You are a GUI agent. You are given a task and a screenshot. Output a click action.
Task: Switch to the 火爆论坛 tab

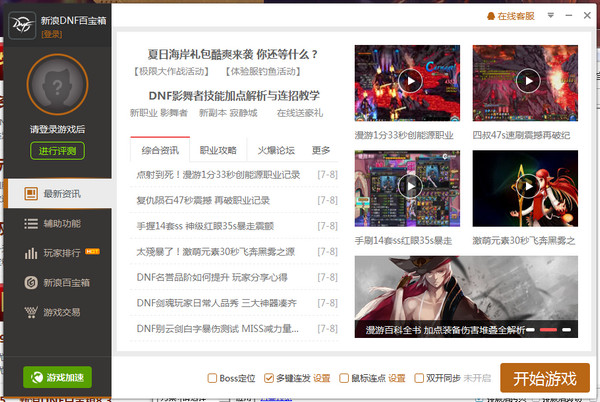275,150
